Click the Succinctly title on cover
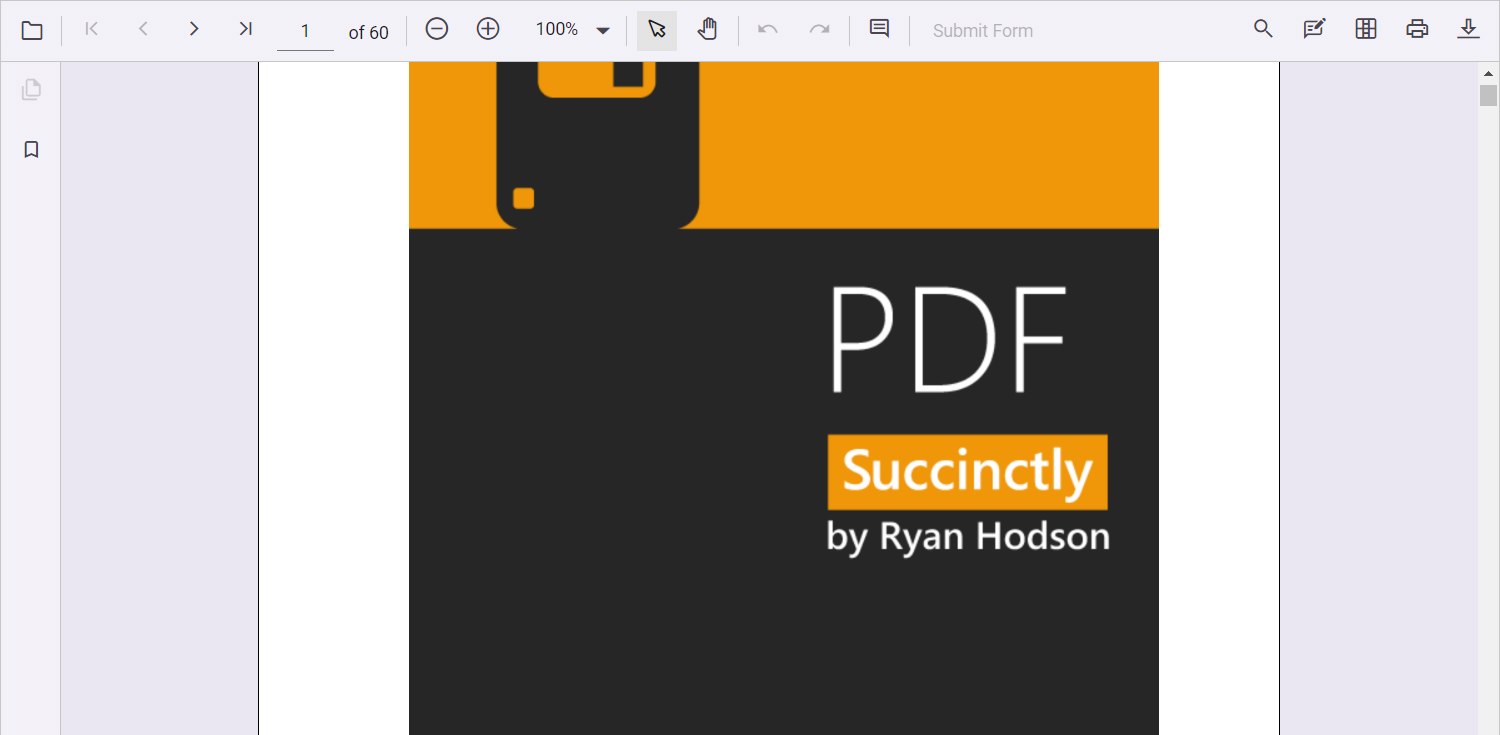Screen dimensions: 1500x735 967,472
